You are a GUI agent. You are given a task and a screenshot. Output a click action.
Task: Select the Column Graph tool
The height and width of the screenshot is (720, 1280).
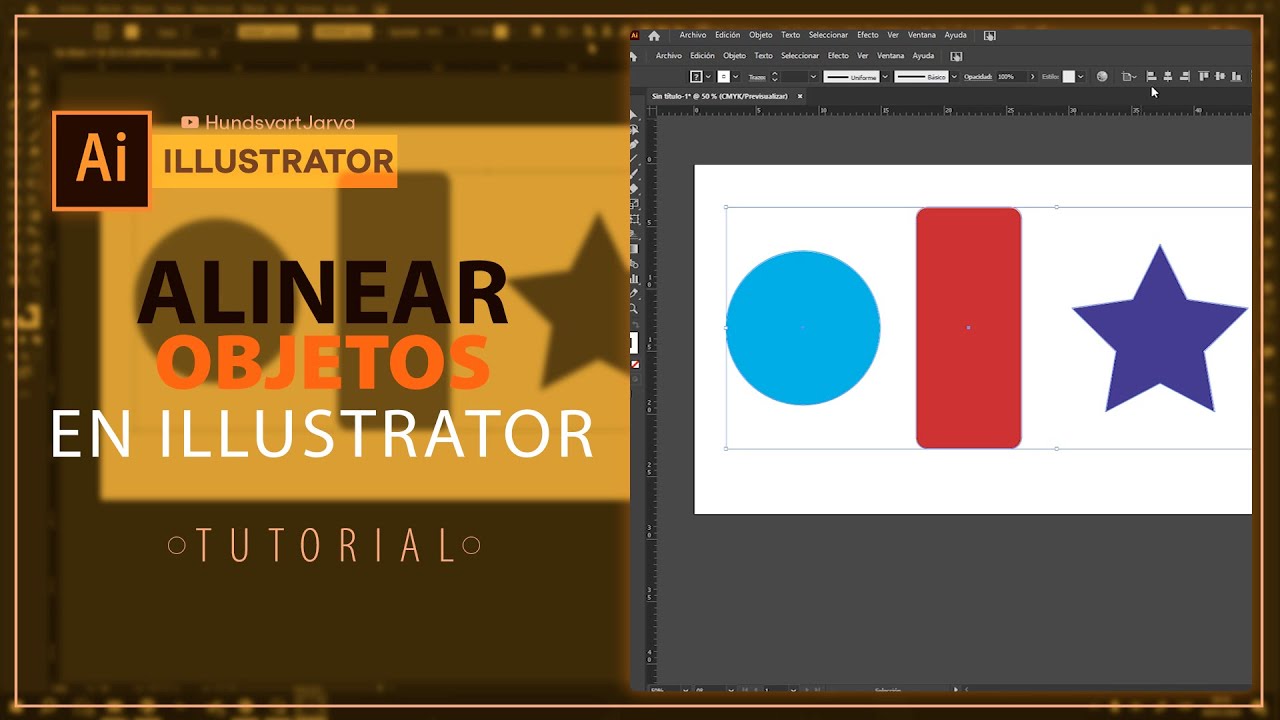(634, 279)
